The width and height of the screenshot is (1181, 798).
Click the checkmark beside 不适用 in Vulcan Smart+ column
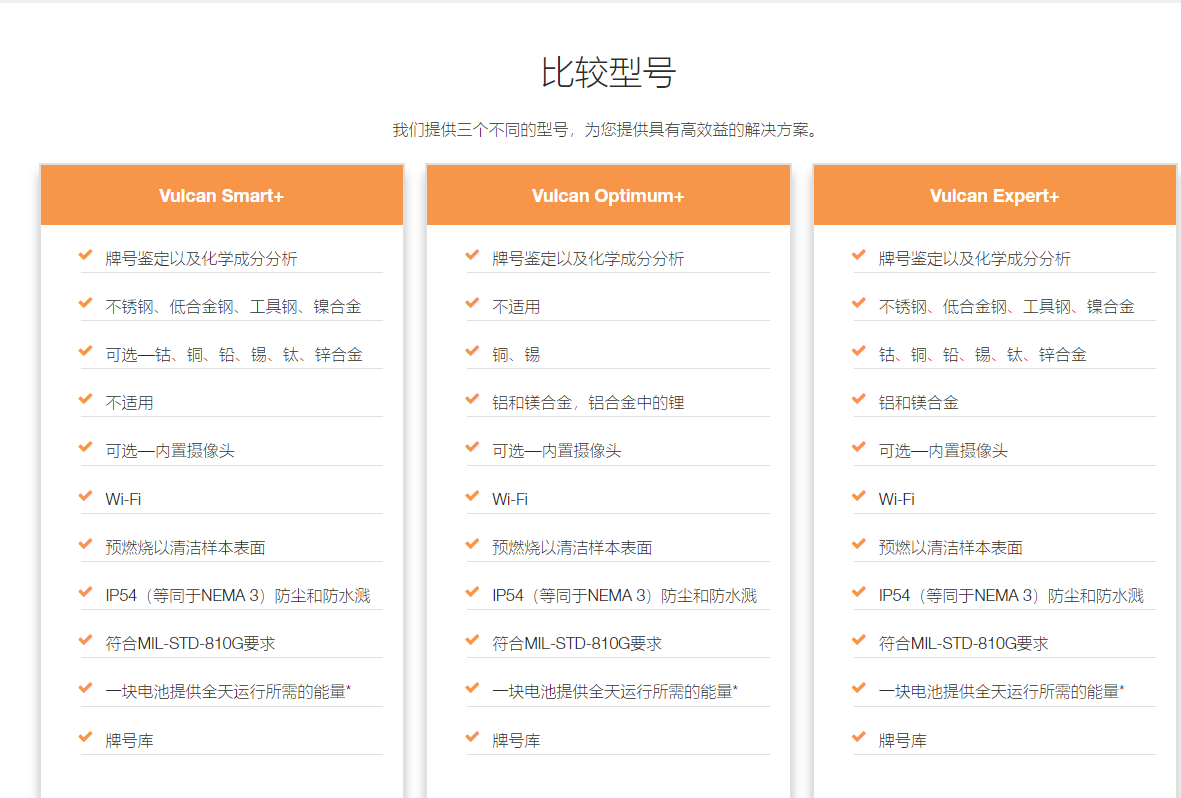[x=84, y=400]
